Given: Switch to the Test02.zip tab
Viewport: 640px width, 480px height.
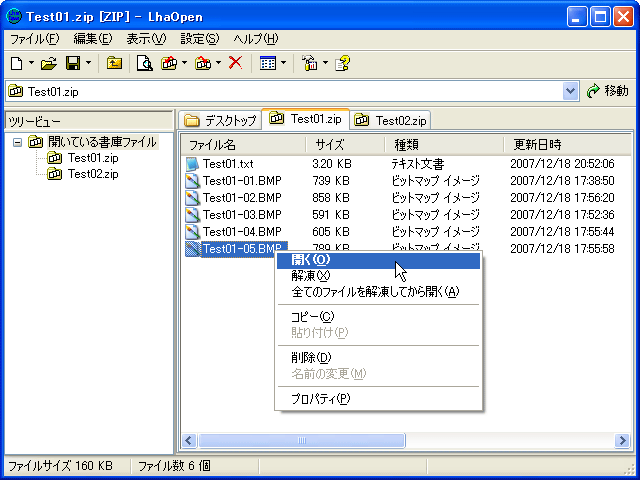Looking at the screenshot, I should [391, 121].
